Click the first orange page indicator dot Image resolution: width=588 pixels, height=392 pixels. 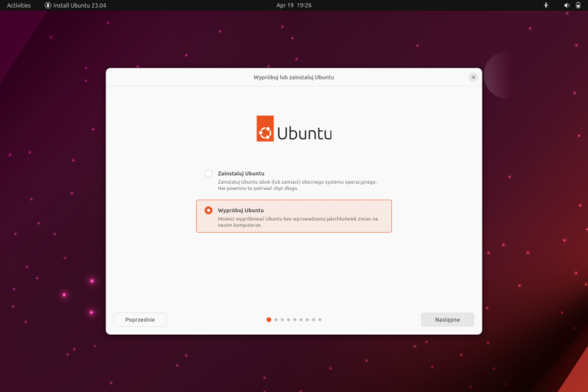268,320
